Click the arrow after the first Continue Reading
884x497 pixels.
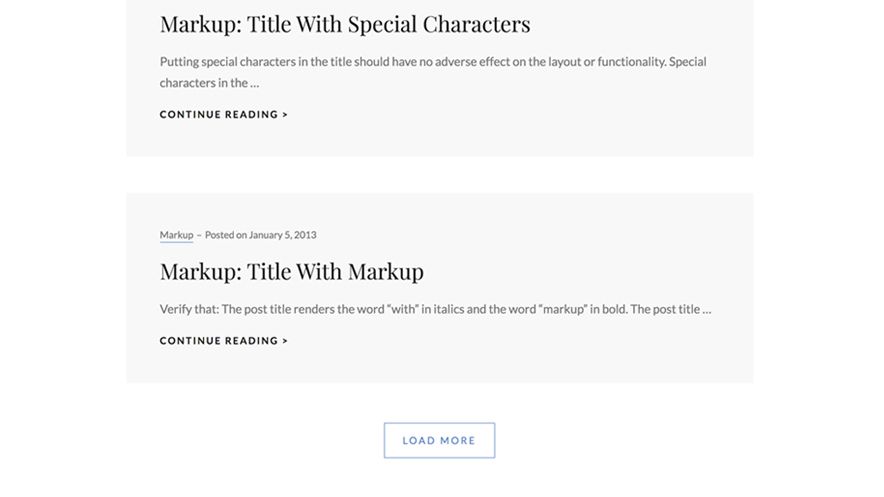(x=285, y=115)
